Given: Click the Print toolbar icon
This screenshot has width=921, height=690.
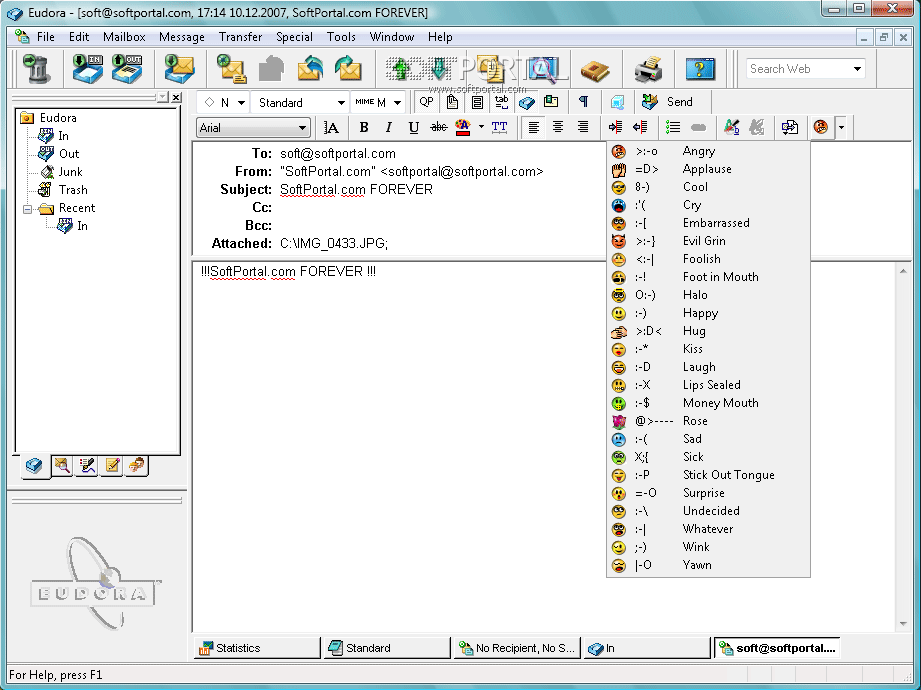Looking at the screenshot, I should [x=648, y=69].
